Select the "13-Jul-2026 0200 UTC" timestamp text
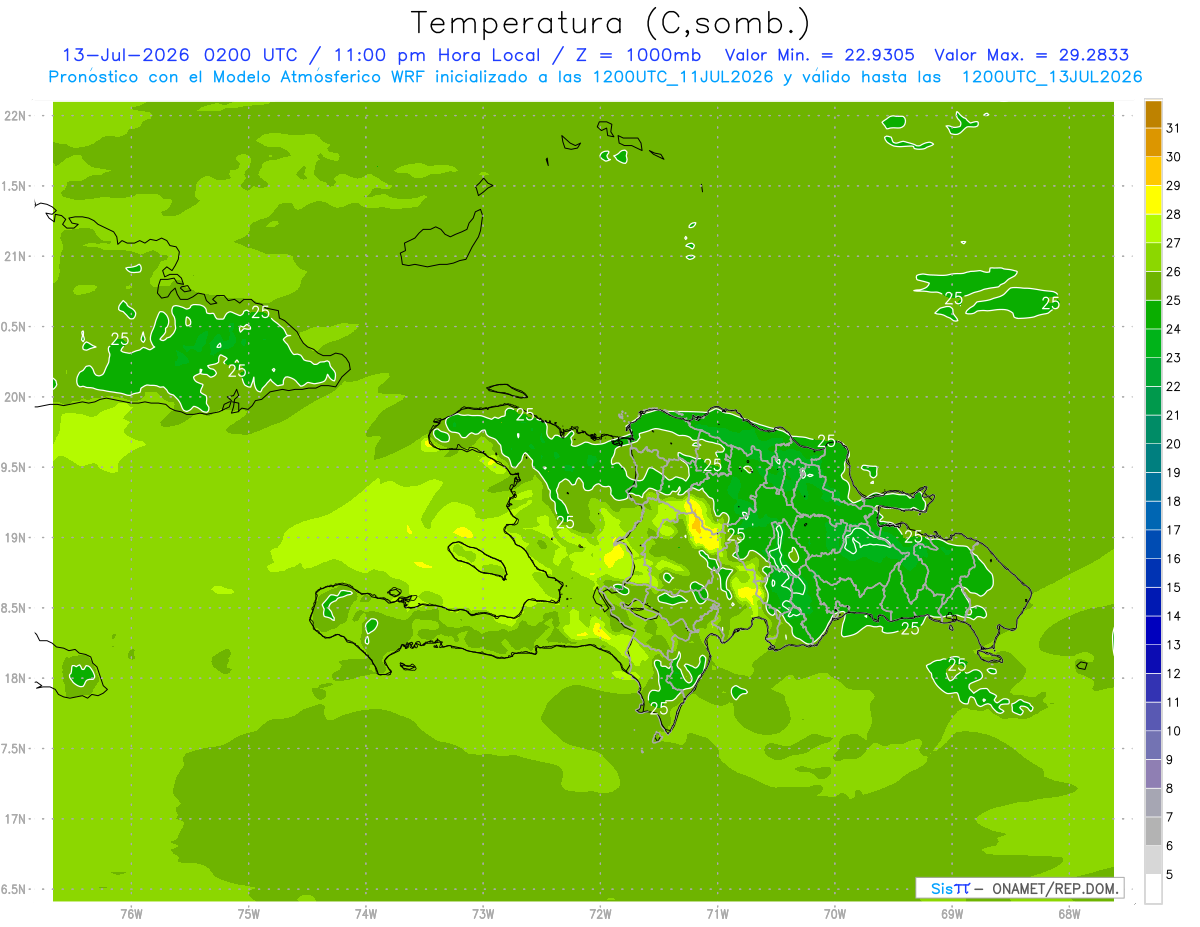This screenshot has height=927, width=1200. (179, 54)
